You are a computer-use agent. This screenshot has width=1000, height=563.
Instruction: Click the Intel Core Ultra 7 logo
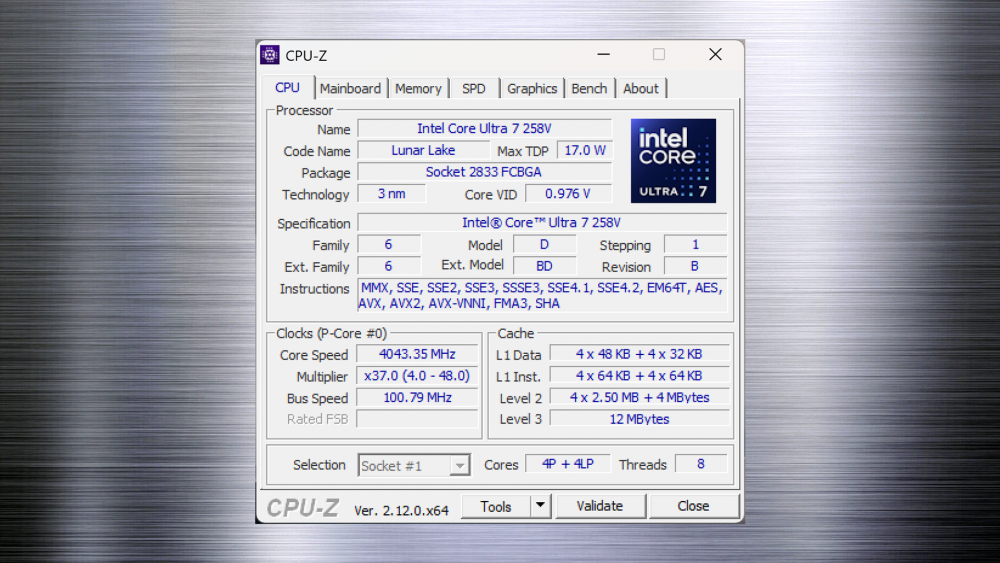click(673, 161)
